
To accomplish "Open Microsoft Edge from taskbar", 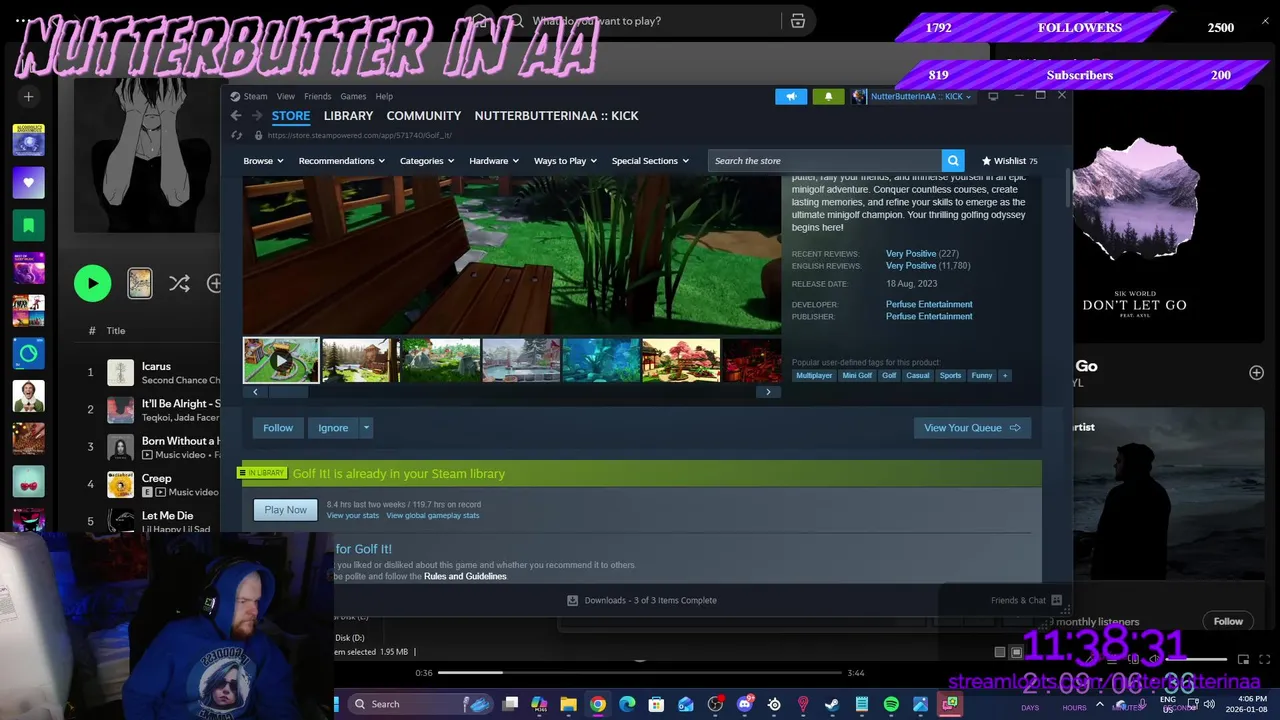I will [x=627, y=704].
